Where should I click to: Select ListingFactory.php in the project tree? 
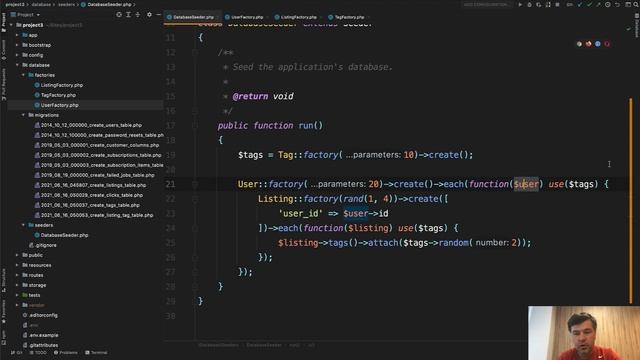click(62, 85)
